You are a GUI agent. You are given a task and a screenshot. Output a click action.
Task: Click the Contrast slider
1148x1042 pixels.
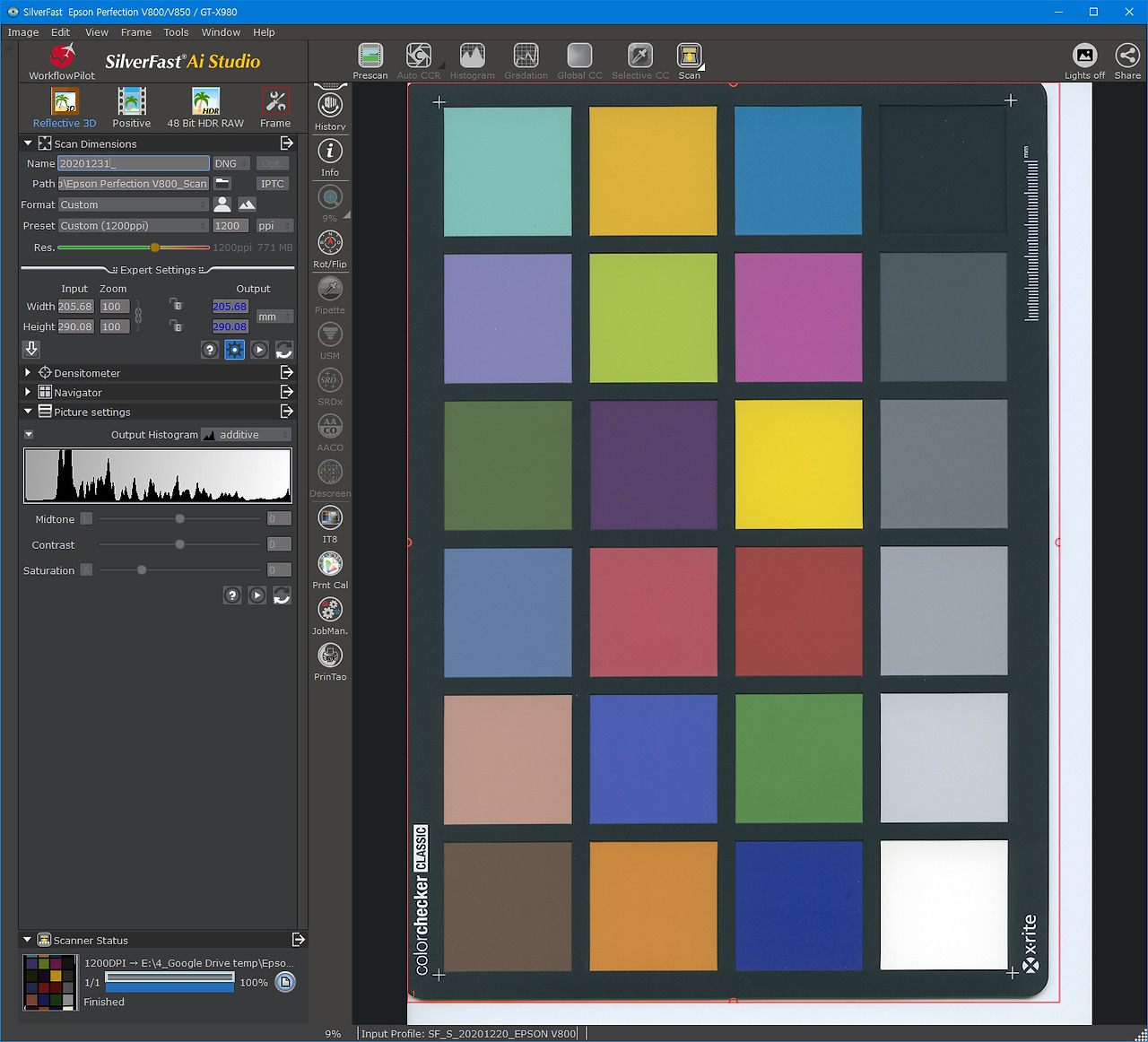[x=180, y=544]
